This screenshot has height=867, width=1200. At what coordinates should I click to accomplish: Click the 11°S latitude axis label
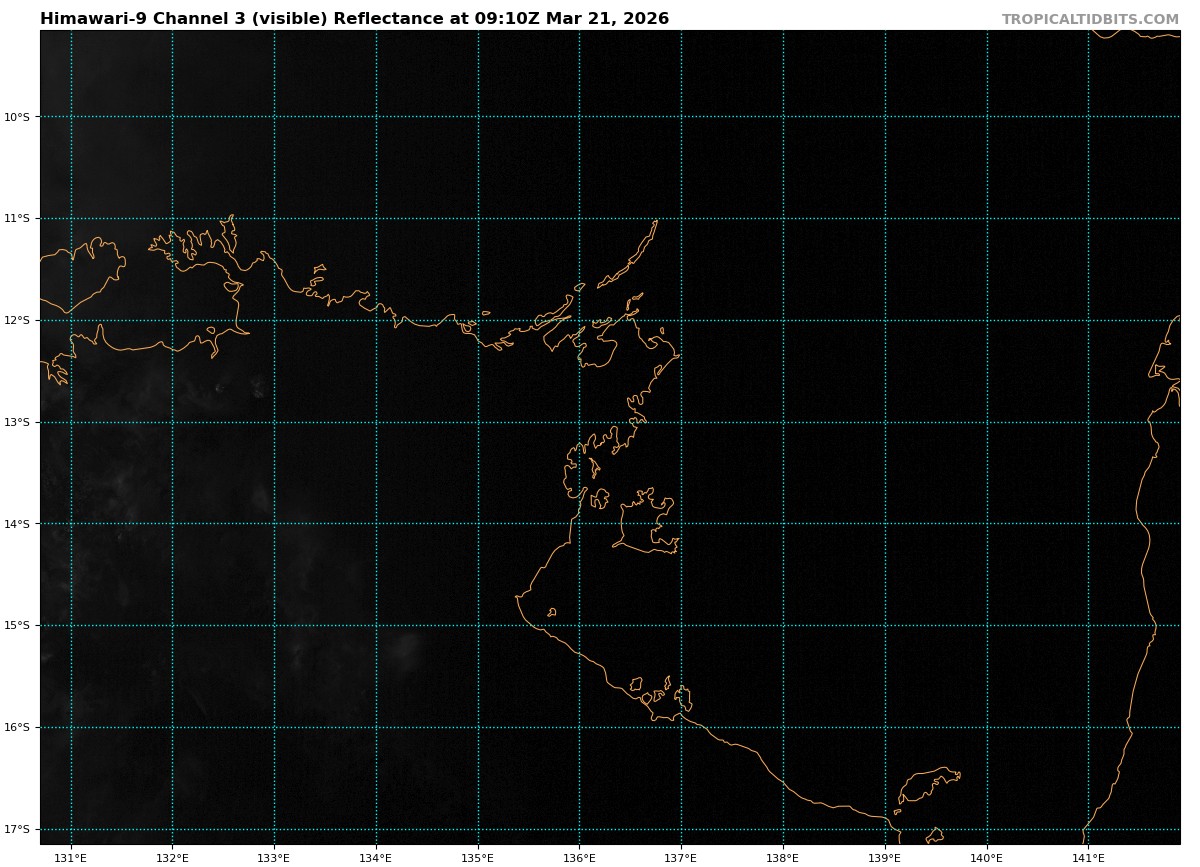click(17, 219)
